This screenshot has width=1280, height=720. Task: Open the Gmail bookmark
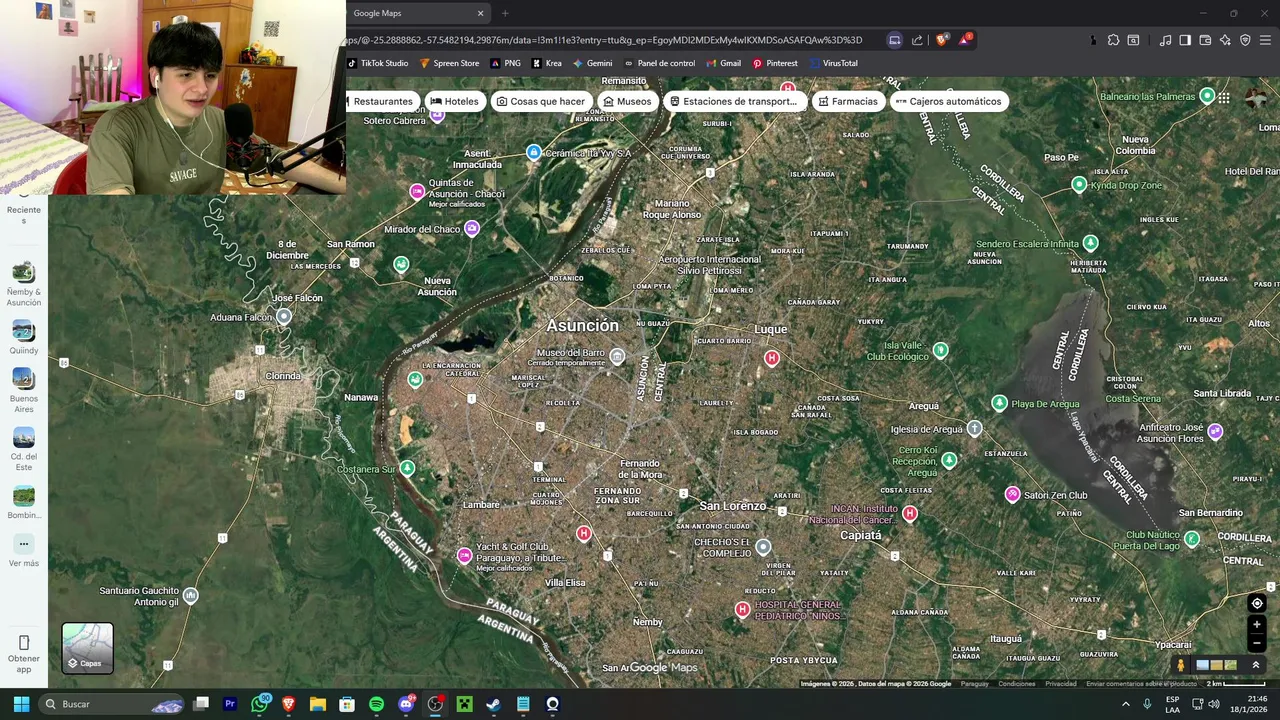point(724,63)
